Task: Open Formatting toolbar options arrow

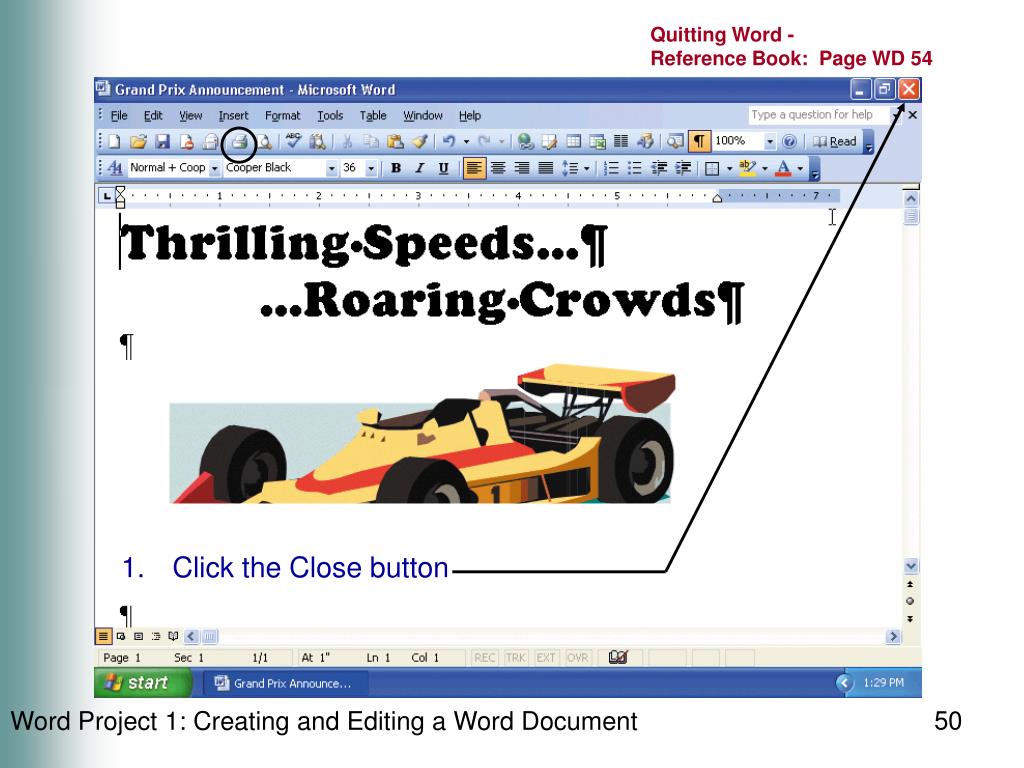Action: coord(815,168)
